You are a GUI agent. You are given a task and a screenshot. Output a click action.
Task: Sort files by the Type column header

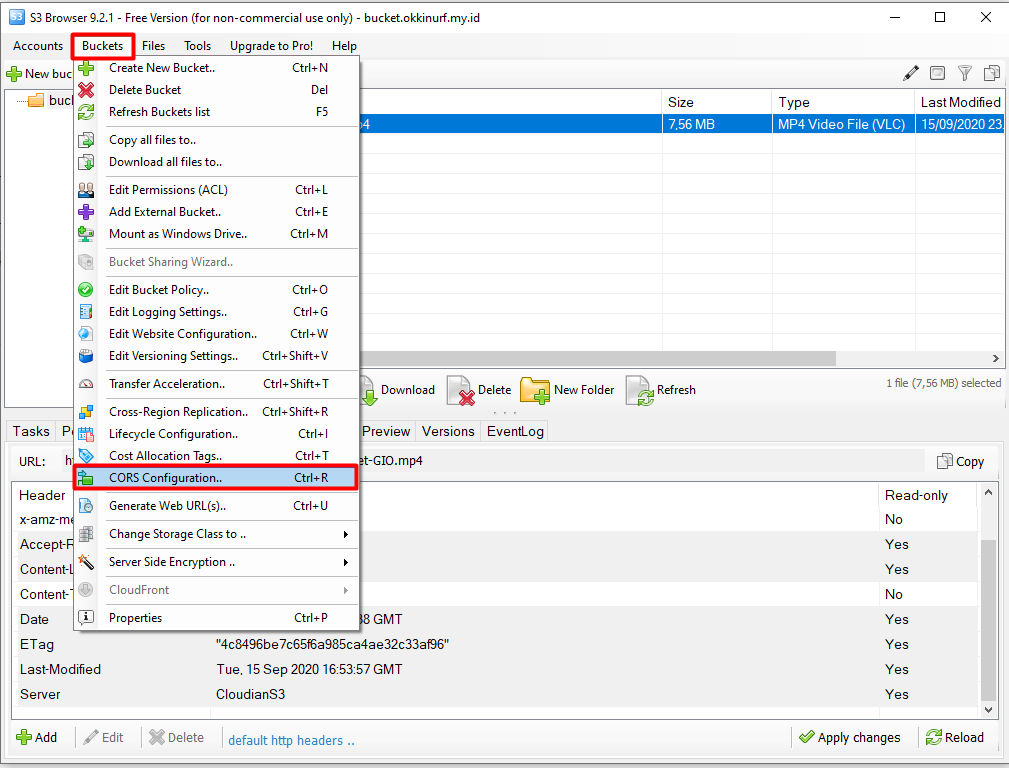(842, 102)
